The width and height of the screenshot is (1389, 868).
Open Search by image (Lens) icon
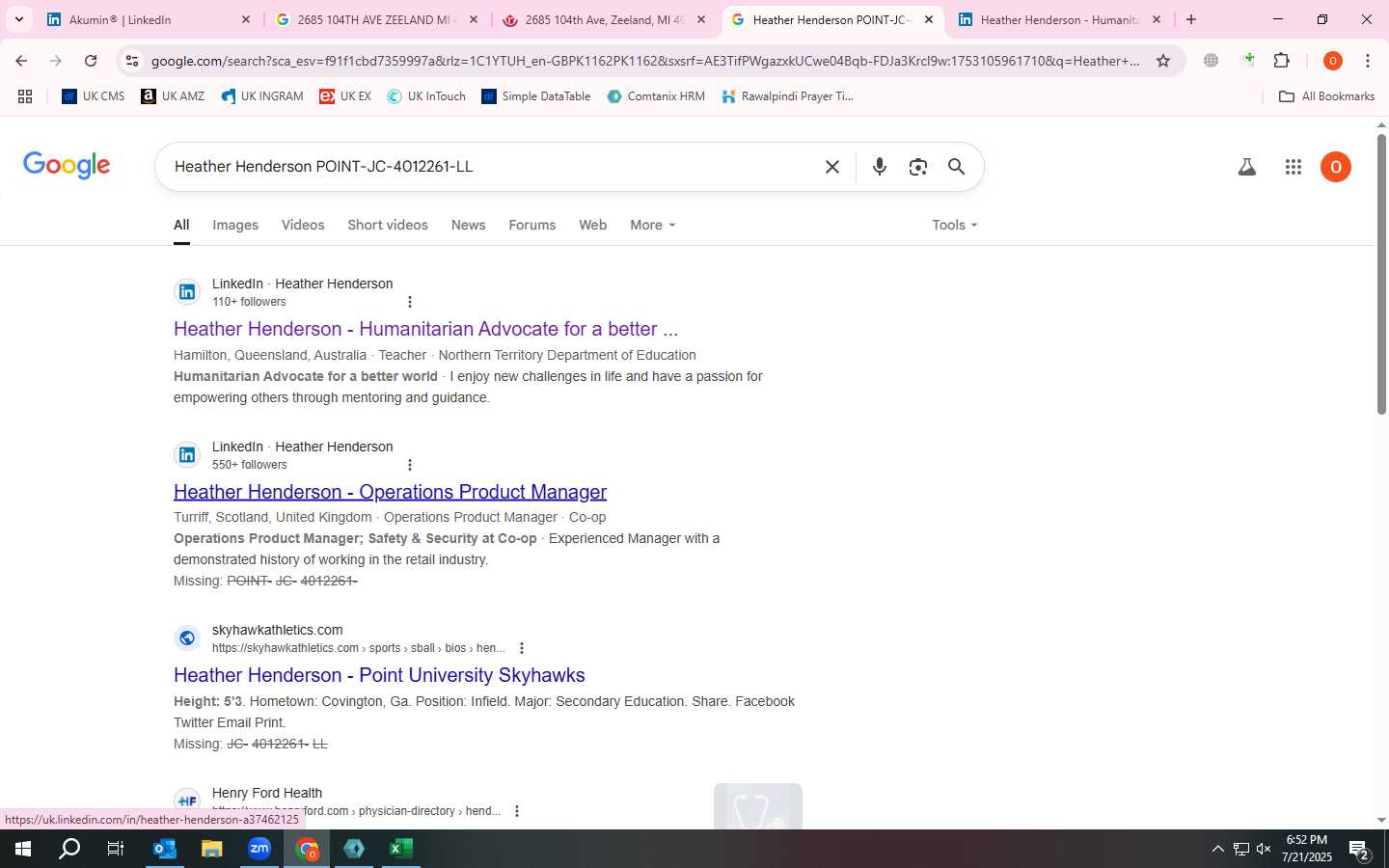[x=918, y=167]
